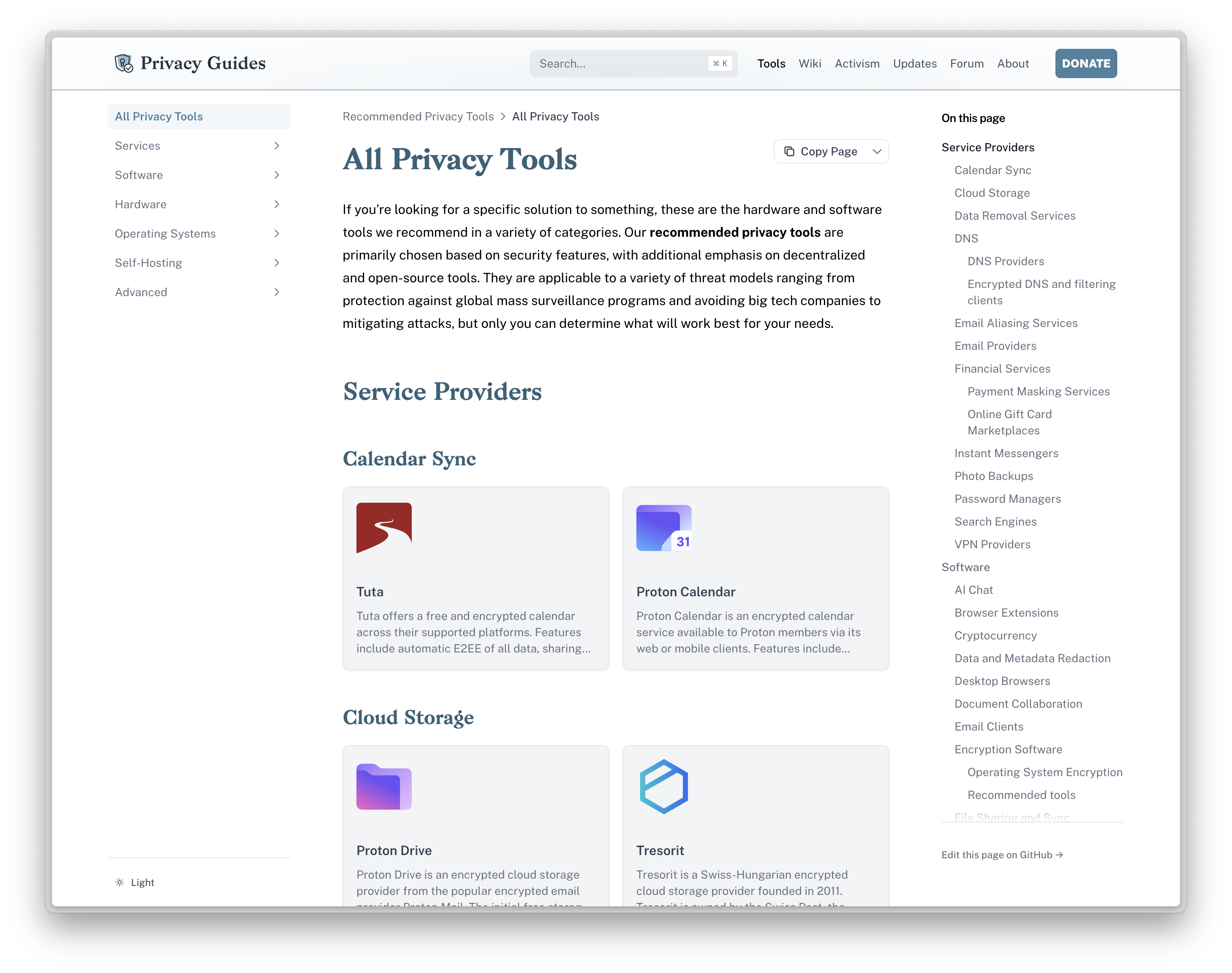Click the DONATE button
This screenshot has width=1232, height=973.
pyautogui.click(x=1086, y=64)
